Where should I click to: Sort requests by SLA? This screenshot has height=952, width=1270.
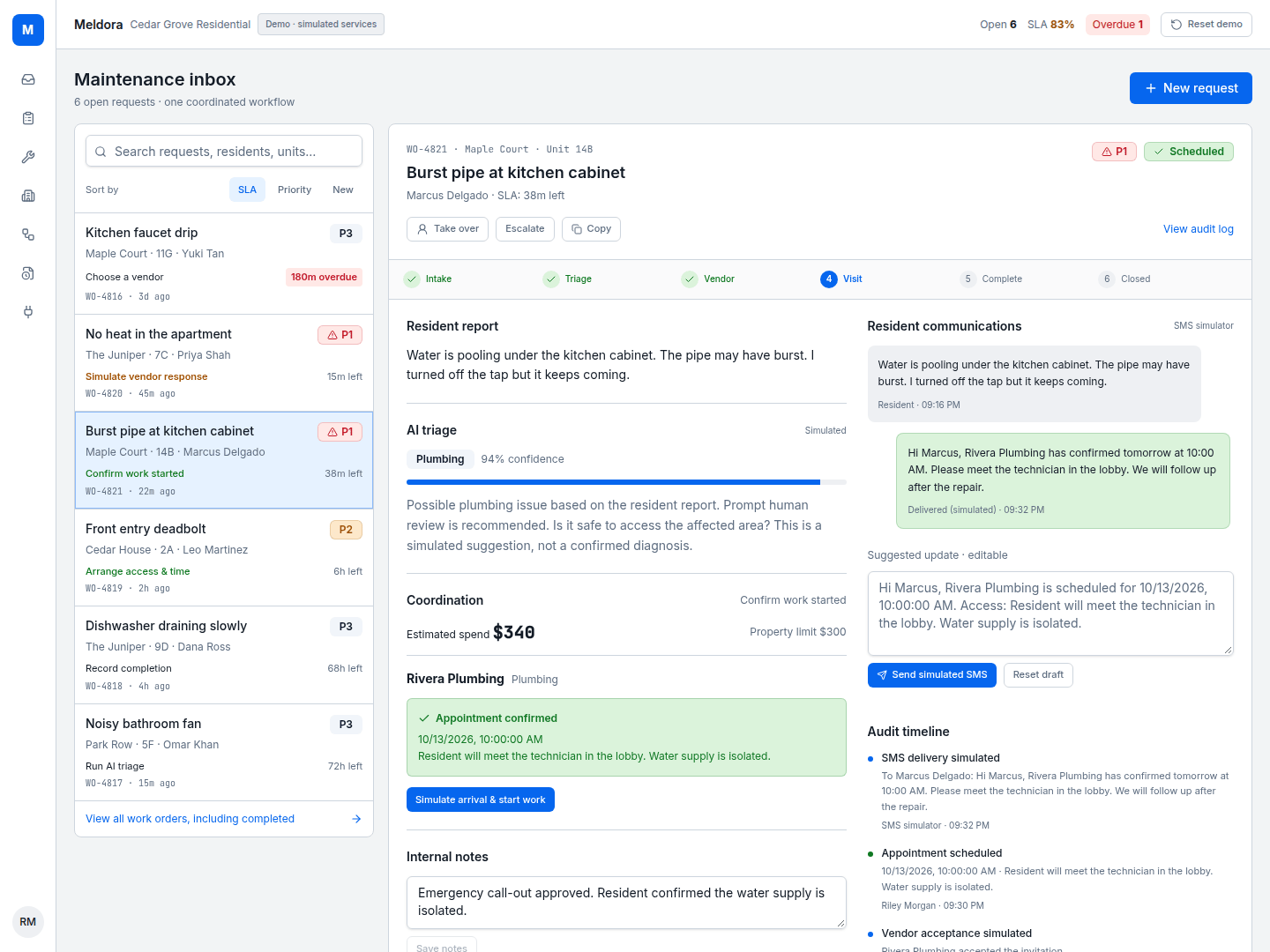pos(247,190)
